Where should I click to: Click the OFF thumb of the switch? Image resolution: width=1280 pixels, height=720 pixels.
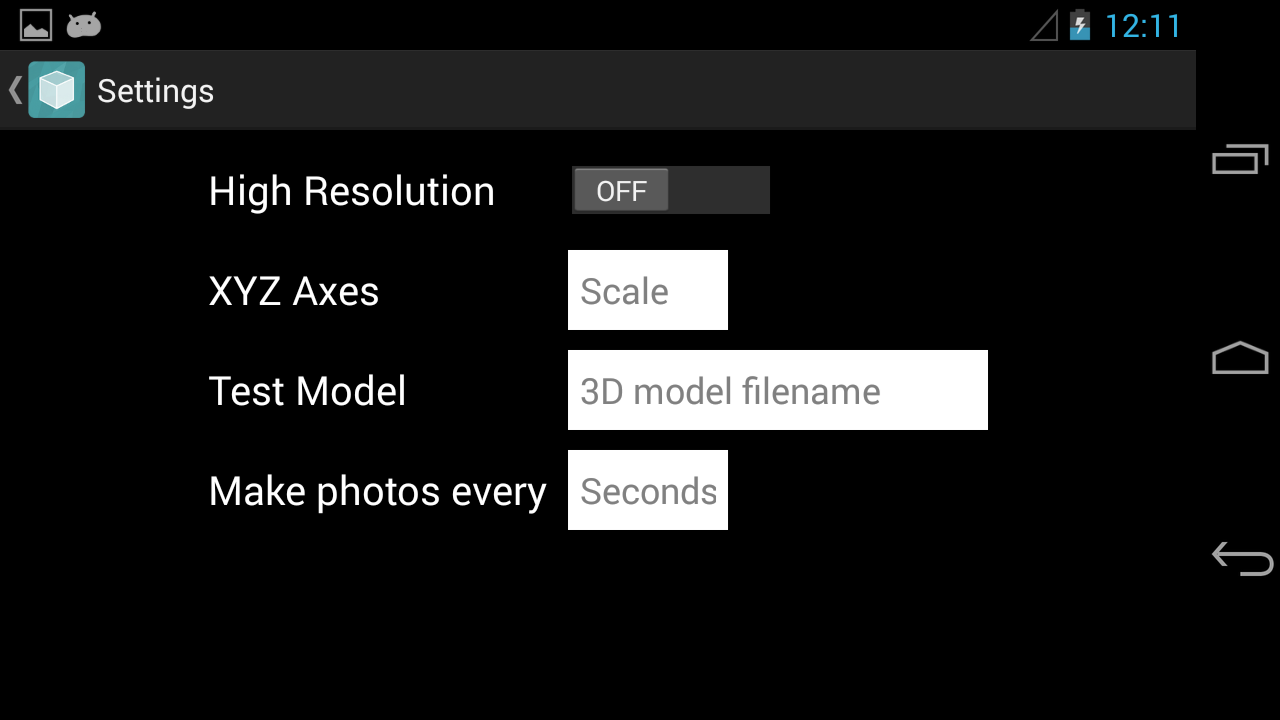click(621, 190)
